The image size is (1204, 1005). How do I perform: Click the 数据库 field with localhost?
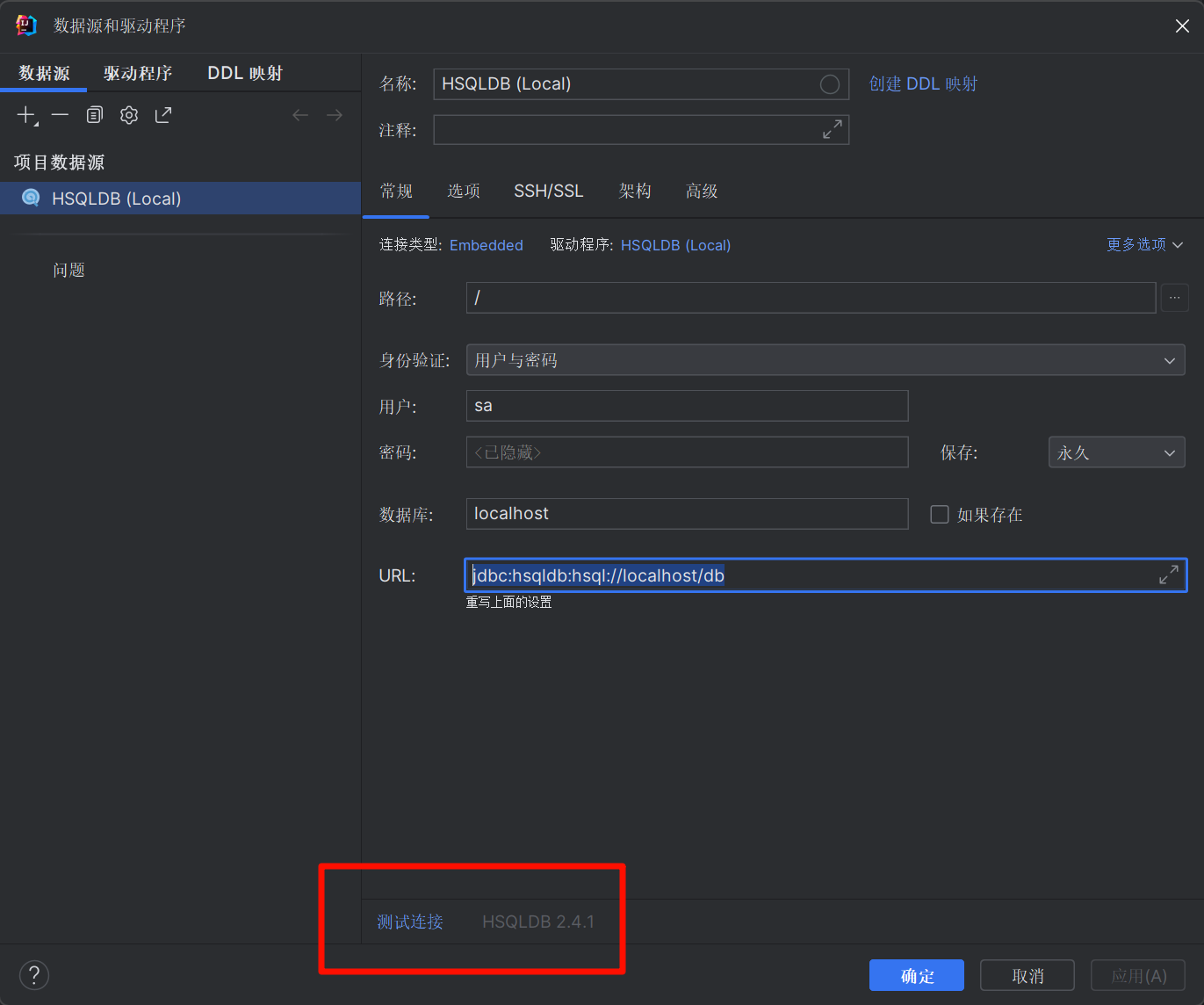click(687, 514)
